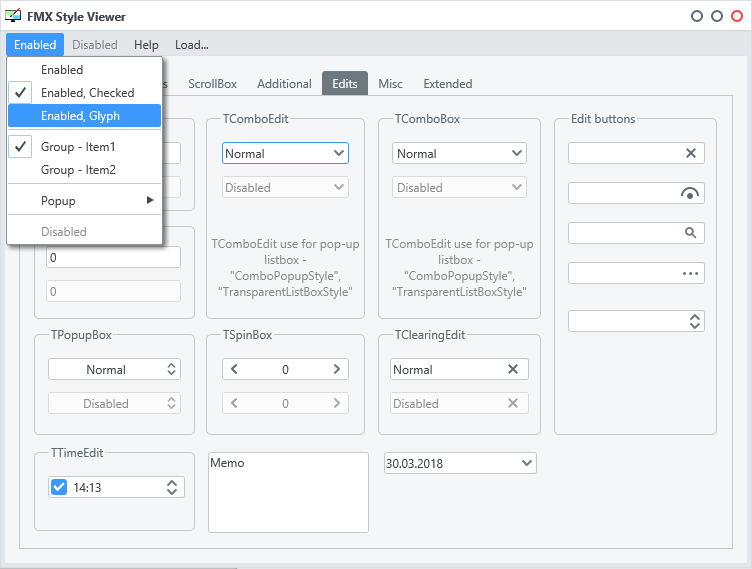
Task: Switch to the ScrollBox tab
Action: (x=212, y=83)
